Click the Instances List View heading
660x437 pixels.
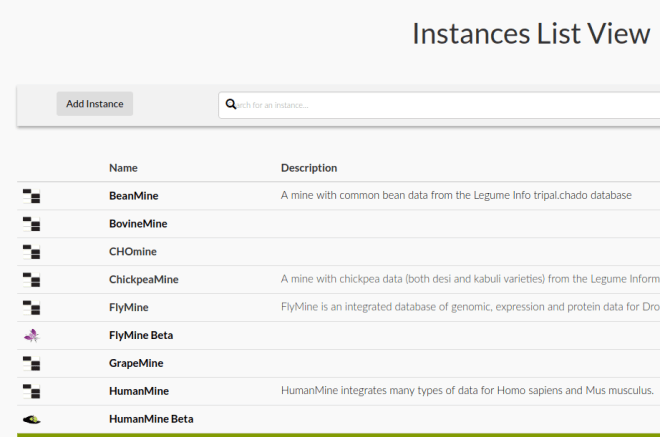point(531,34)
